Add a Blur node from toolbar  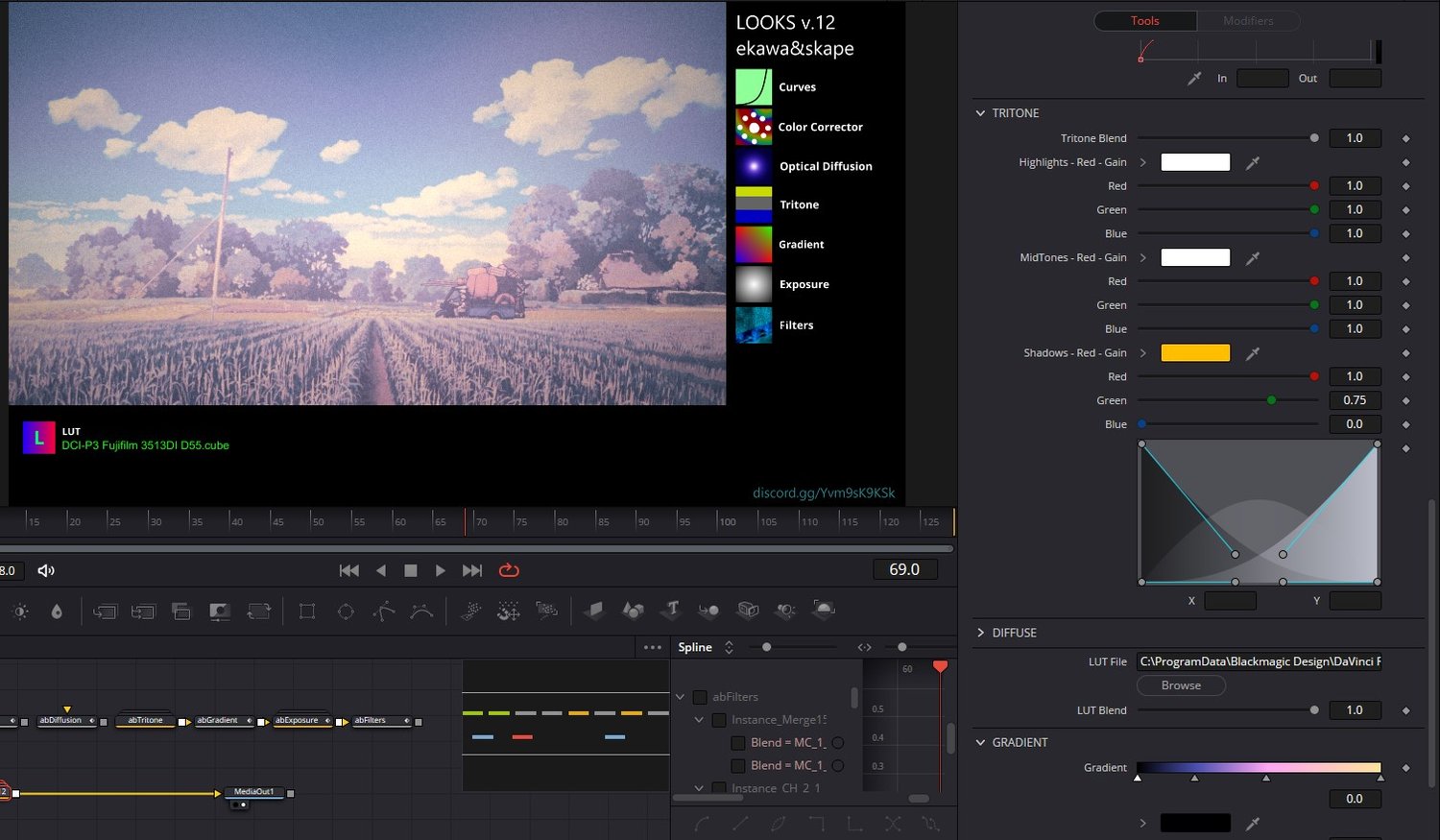point(57,612)
